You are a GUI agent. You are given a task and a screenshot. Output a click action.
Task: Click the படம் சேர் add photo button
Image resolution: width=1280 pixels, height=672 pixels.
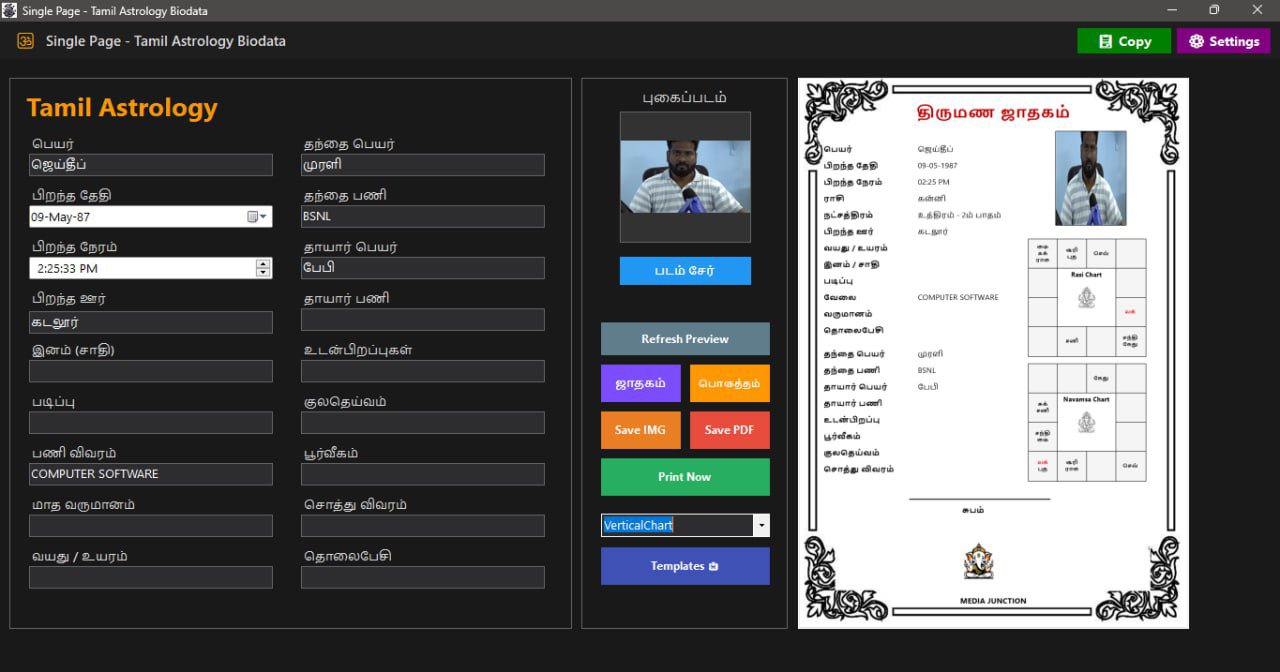pos(685,271)
